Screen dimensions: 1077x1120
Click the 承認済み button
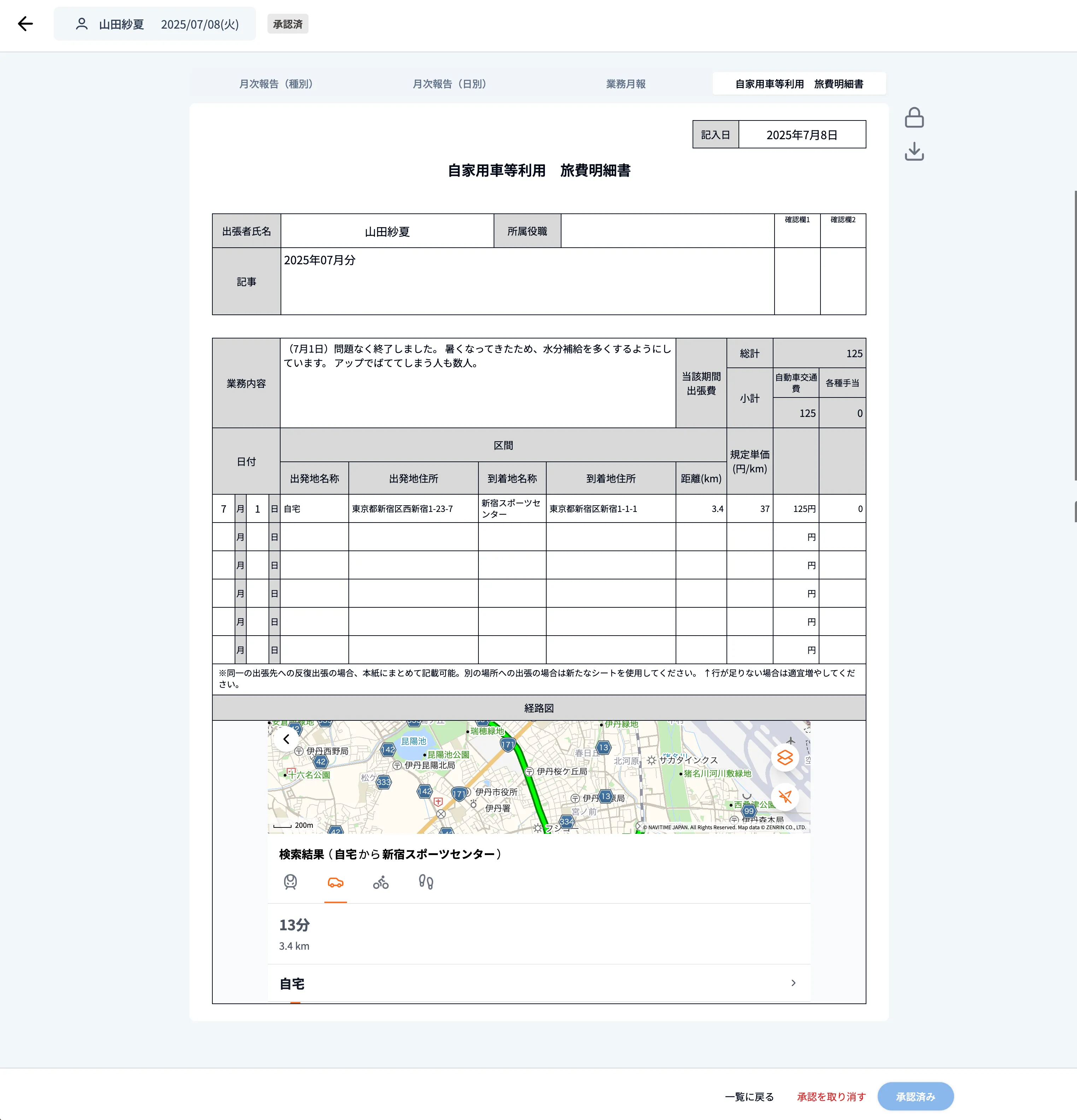point(915,1097)
